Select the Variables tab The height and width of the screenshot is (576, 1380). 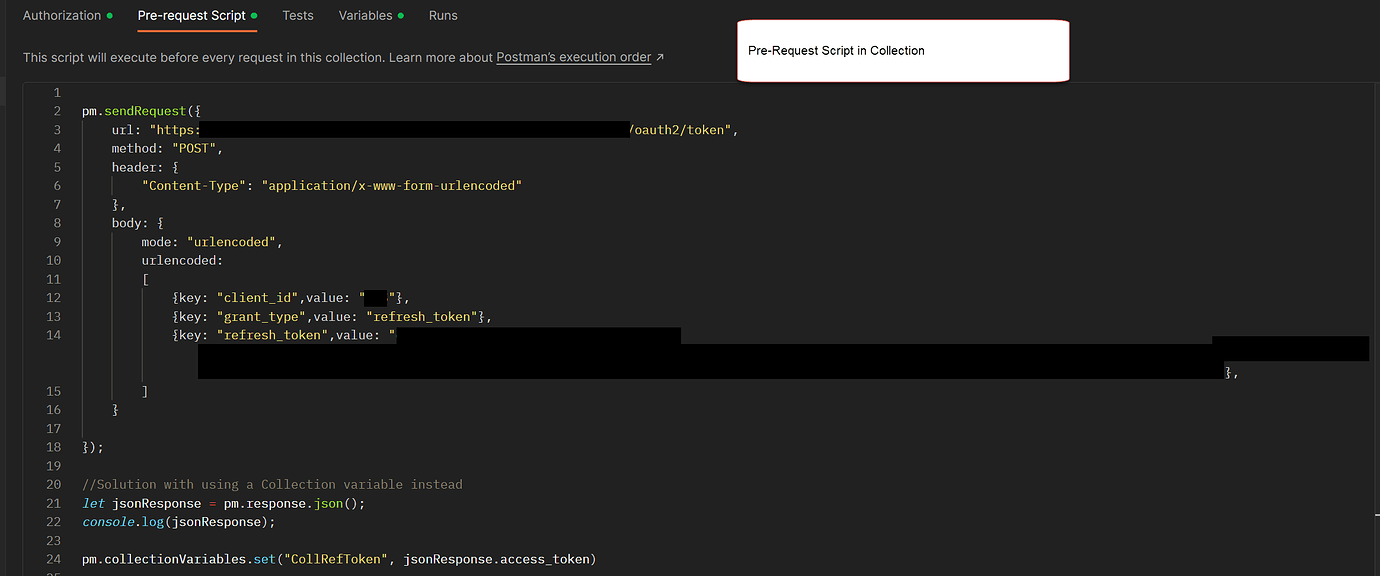tap(366, 15)
